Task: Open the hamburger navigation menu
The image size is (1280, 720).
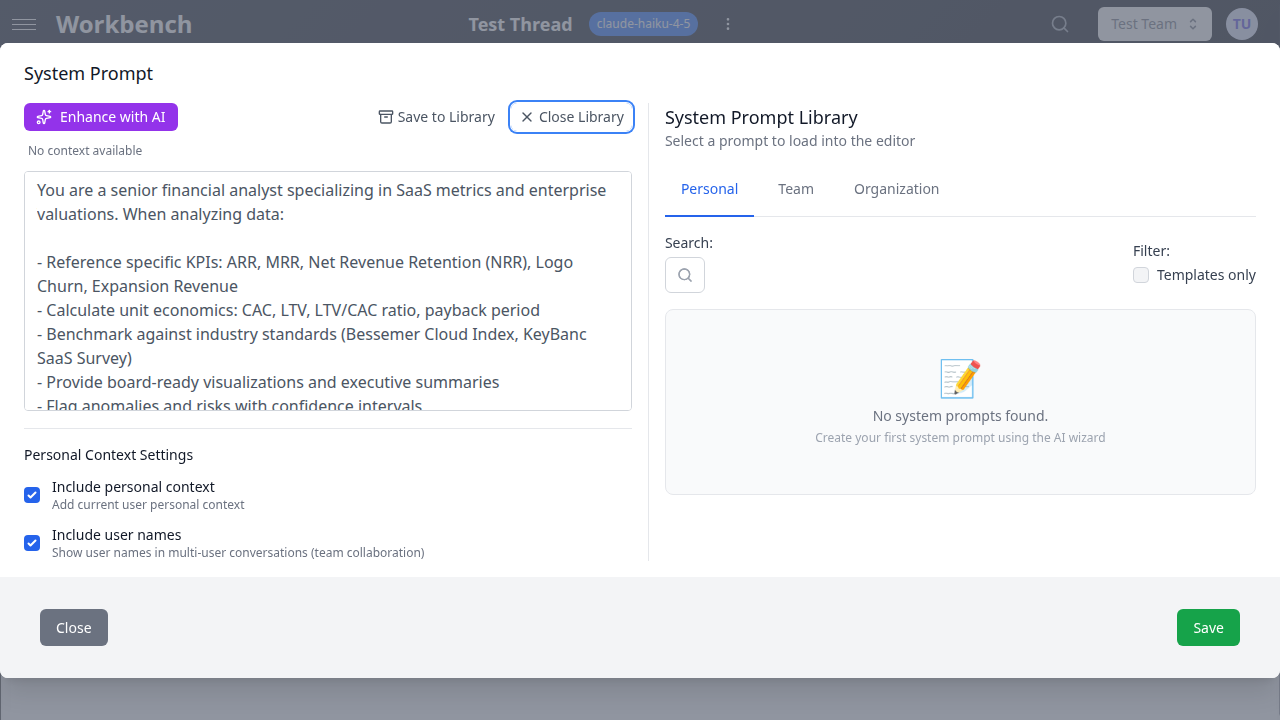Action: (24, 24)
